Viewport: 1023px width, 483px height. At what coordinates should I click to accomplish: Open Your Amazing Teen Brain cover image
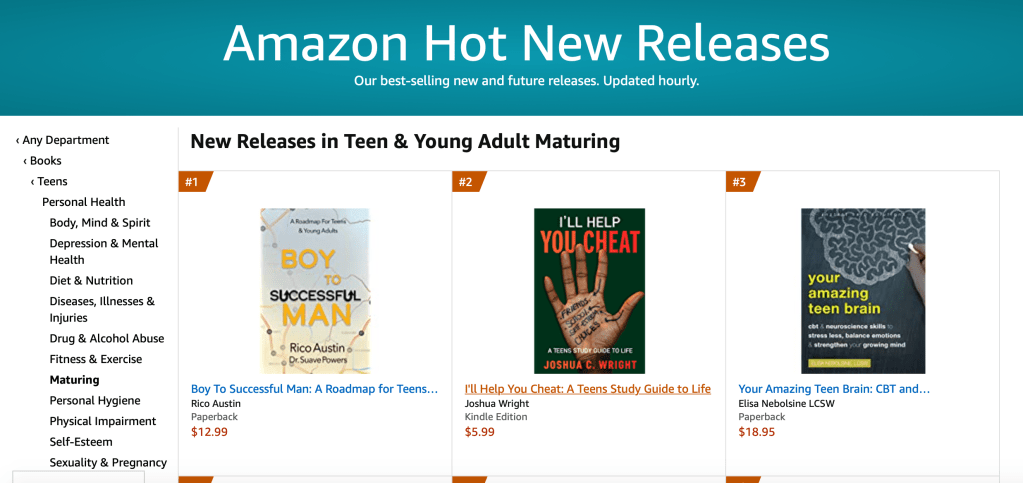pyautogui.click(x=862, y=290)
